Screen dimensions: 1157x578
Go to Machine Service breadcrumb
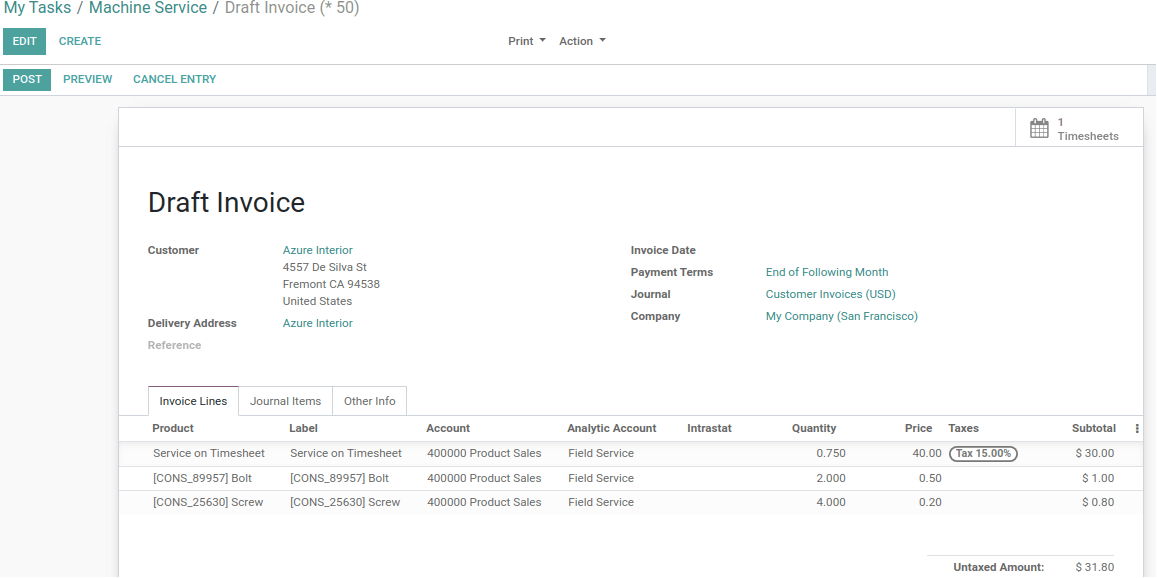pos(148,8)
